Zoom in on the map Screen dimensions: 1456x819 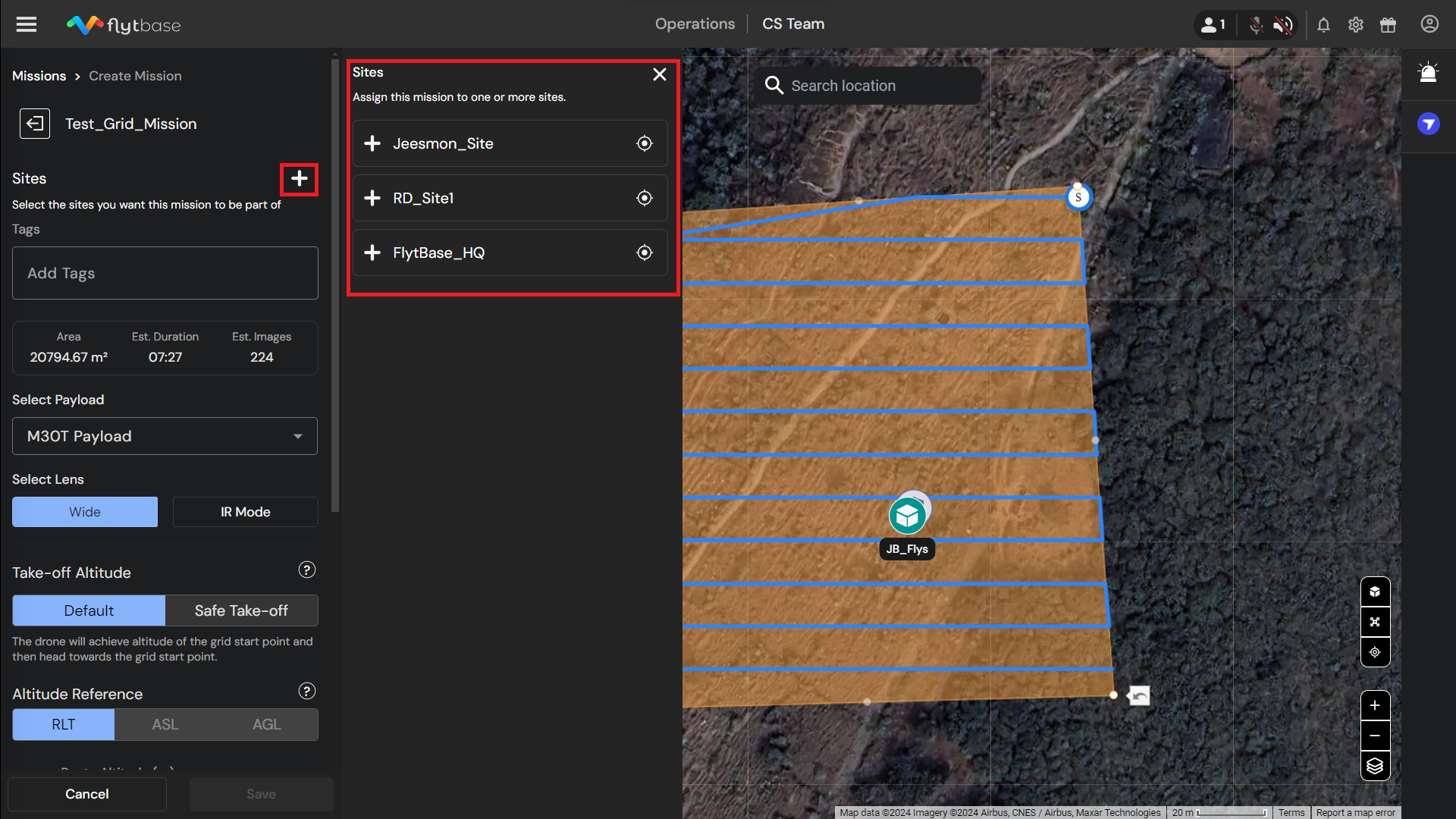click(x=1375, y=705)
